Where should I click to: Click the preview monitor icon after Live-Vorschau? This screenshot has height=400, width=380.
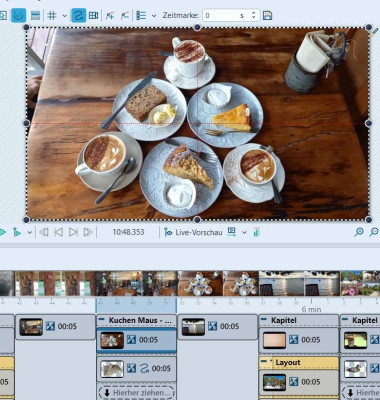[231, 232]
